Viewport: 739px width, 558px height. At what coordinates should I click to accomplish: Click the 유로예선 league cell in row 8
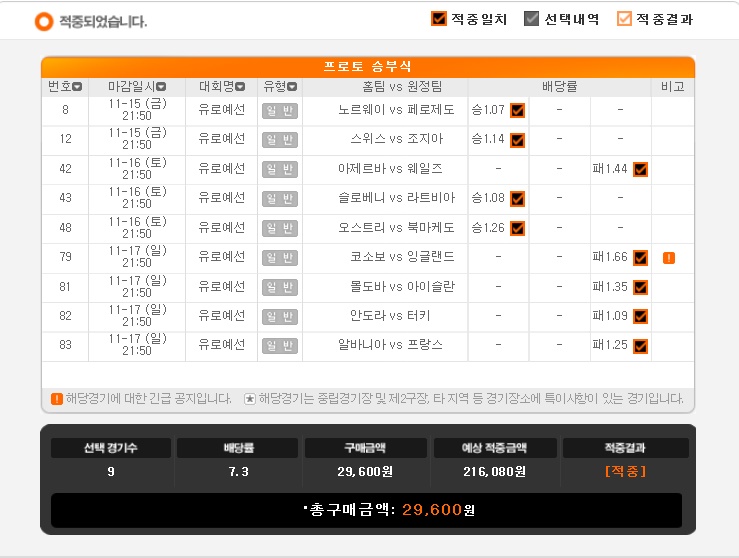222,110
